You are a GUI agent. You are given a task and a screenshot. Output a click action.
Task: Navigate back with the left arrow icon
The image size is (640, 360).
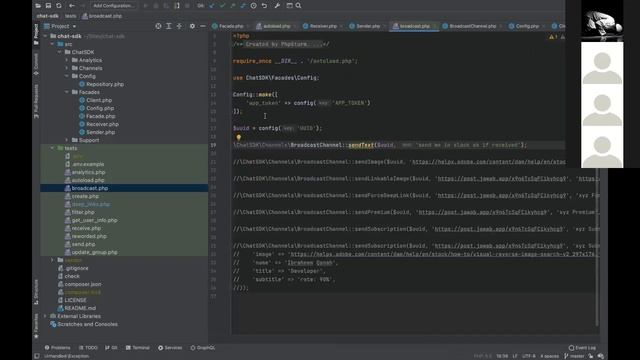[x=72, y=6]
